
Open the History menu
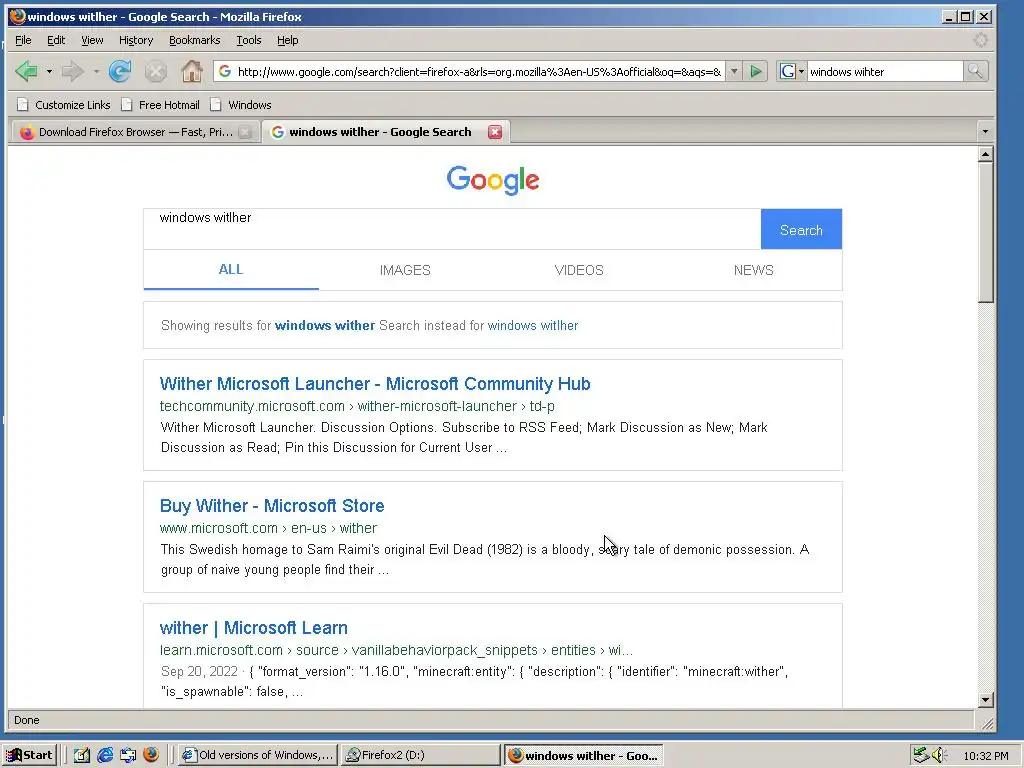(x=136, y=40)
